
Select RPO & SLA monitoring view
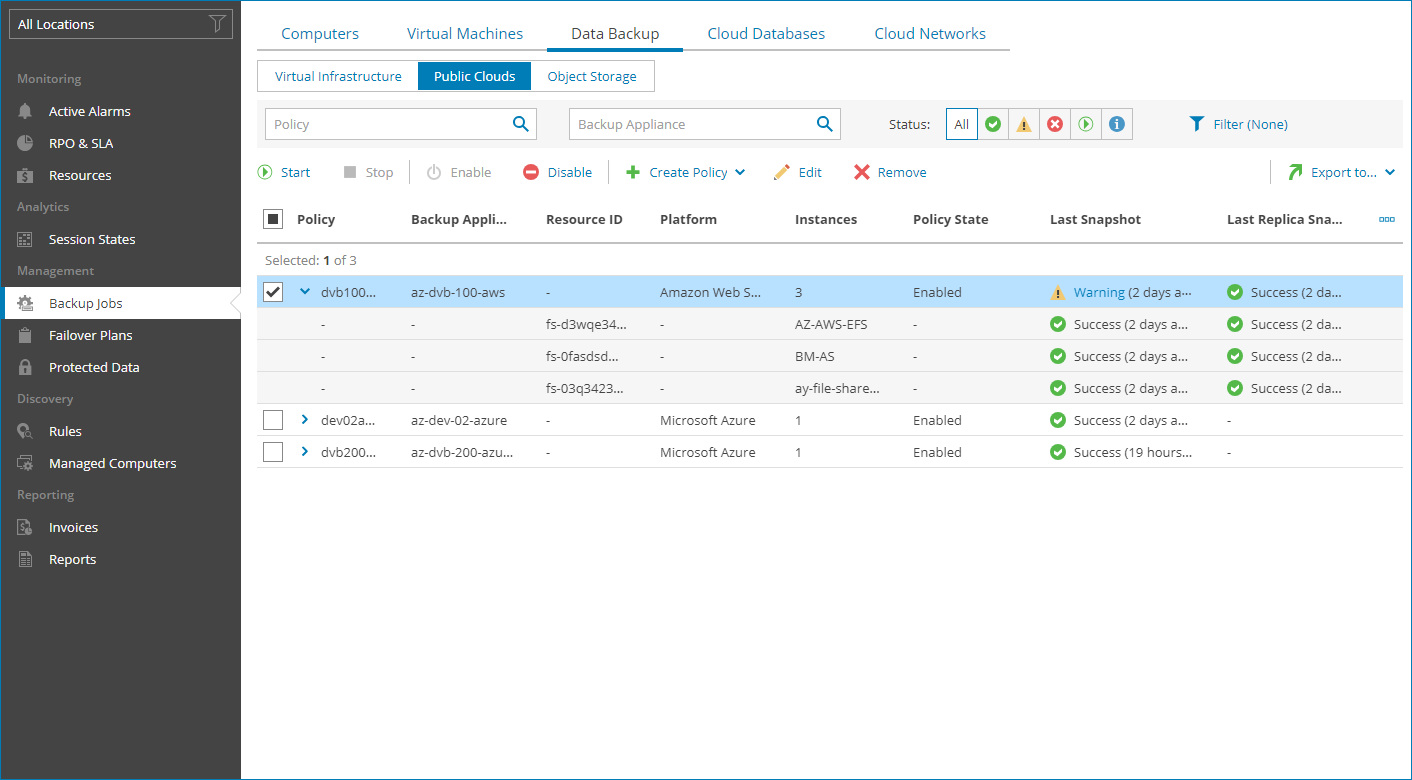81,143
